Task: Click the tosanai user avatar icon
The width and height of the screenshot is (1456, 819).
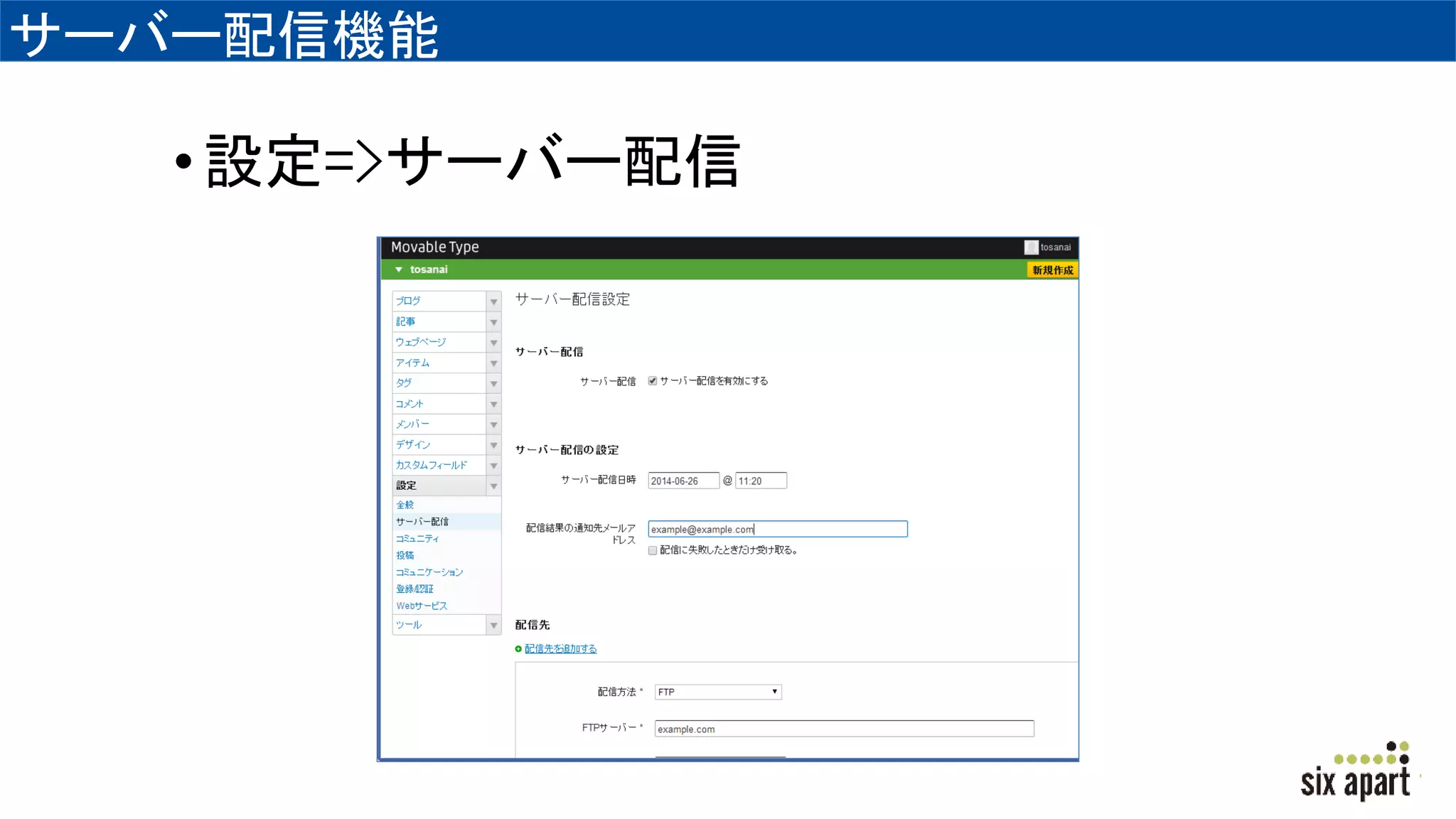Action: [1031, 247]
